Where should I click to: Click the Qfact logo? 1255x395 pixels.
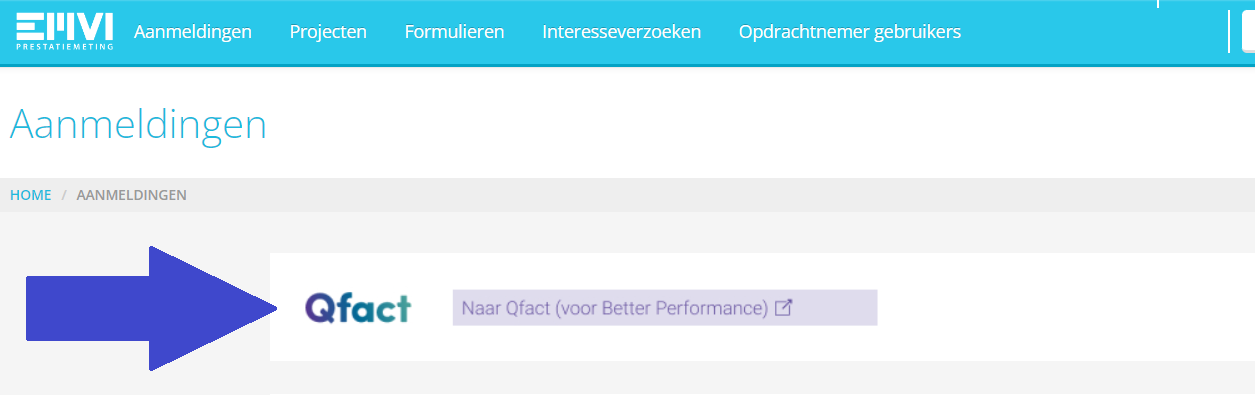[x=358, y=308]
